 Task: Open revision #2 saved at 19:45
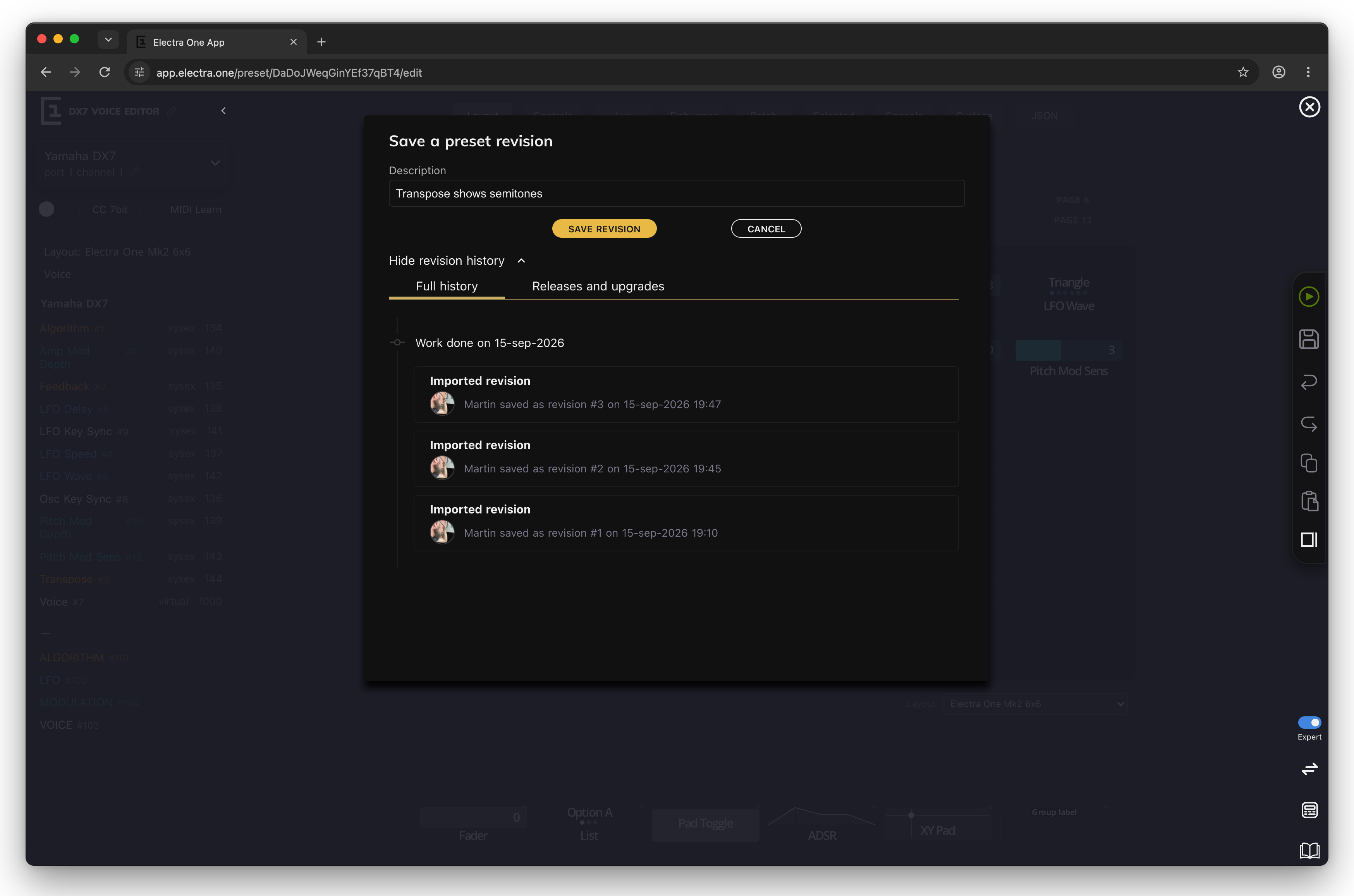pyautogui.click(x=686, y=459)
